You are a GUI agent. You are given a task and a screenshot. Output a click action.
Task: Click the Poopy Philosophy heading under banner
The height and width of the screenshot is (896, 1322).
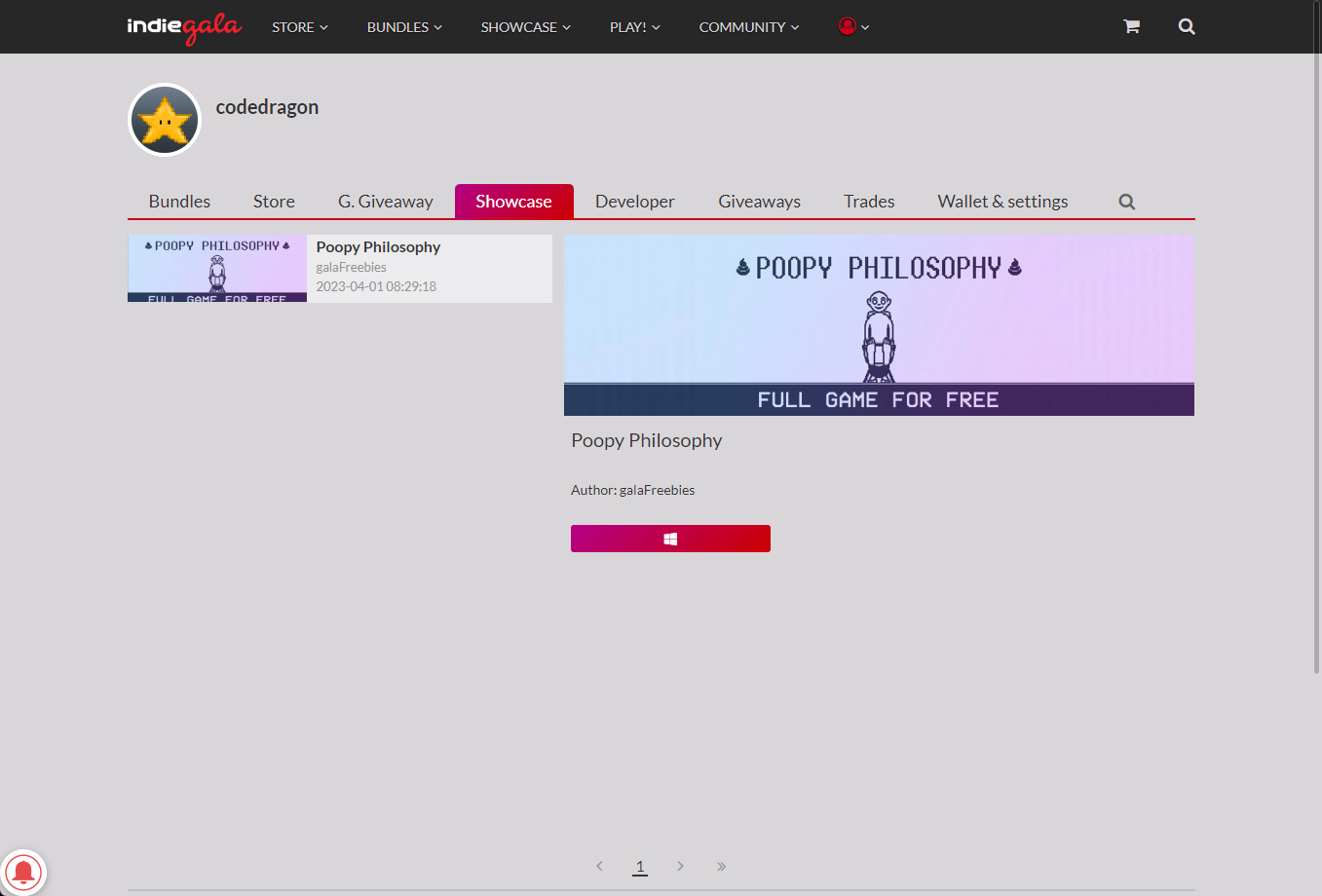(x=647, y=440)
